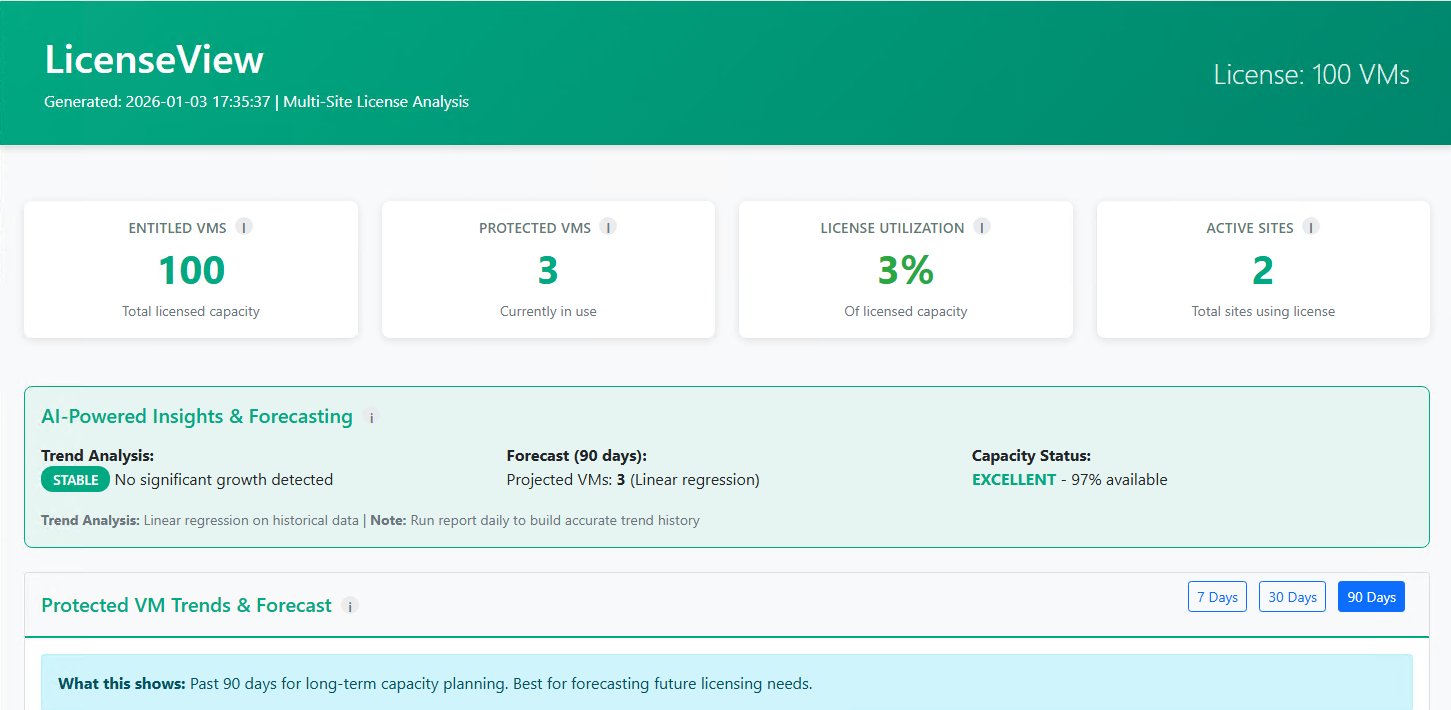Click 'Of licensed capacity' caption
The height and width of the screenshot is (710, 1451).
pyautogui.click(x=906, y=311)
